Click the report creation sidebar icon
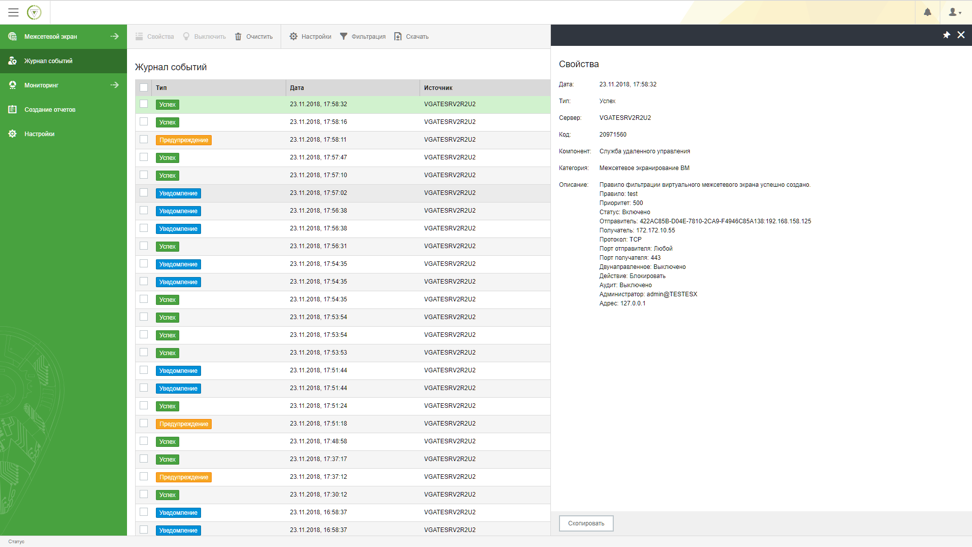972x547 pixels. 12,109
